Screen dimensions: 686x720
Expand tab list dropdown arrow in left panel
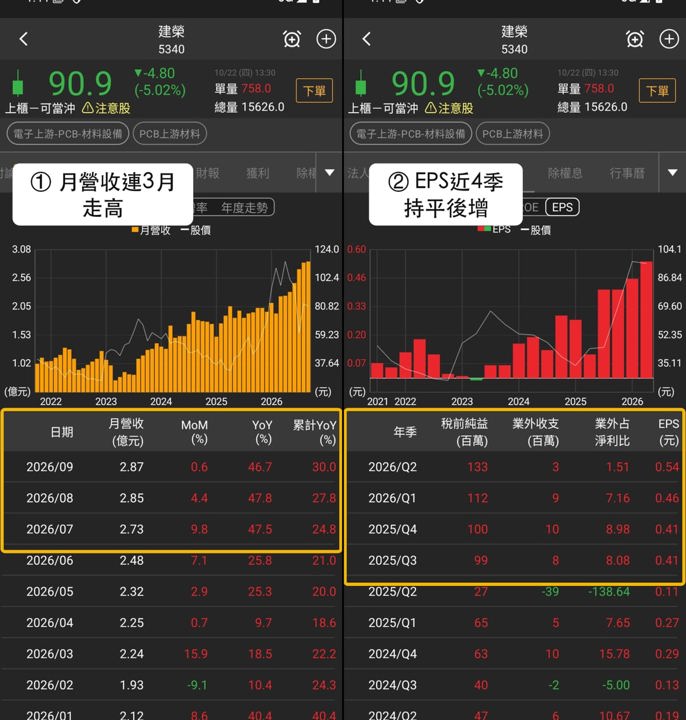(x=330, y=173)
